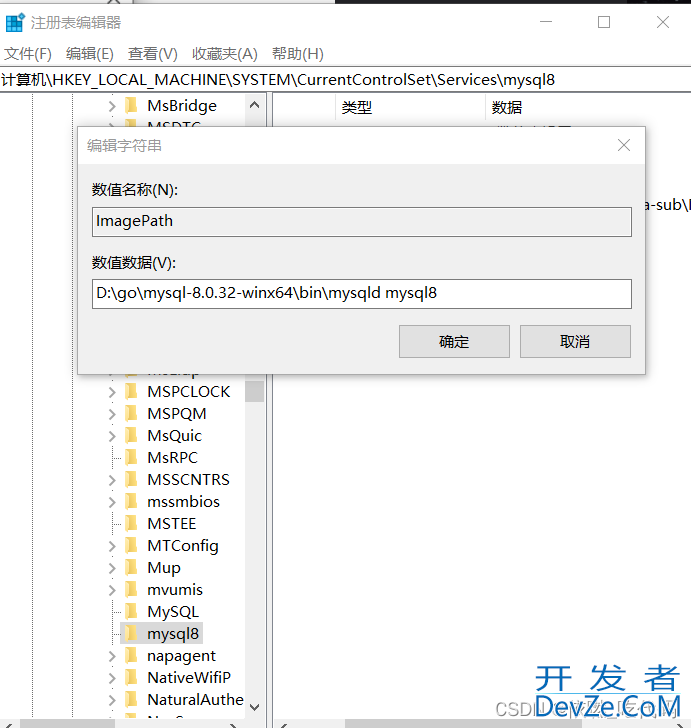Viewport: 691px width, 728px height.
Task: Click the tree scrollbar up arrow
Action: [x=254, y=105]
